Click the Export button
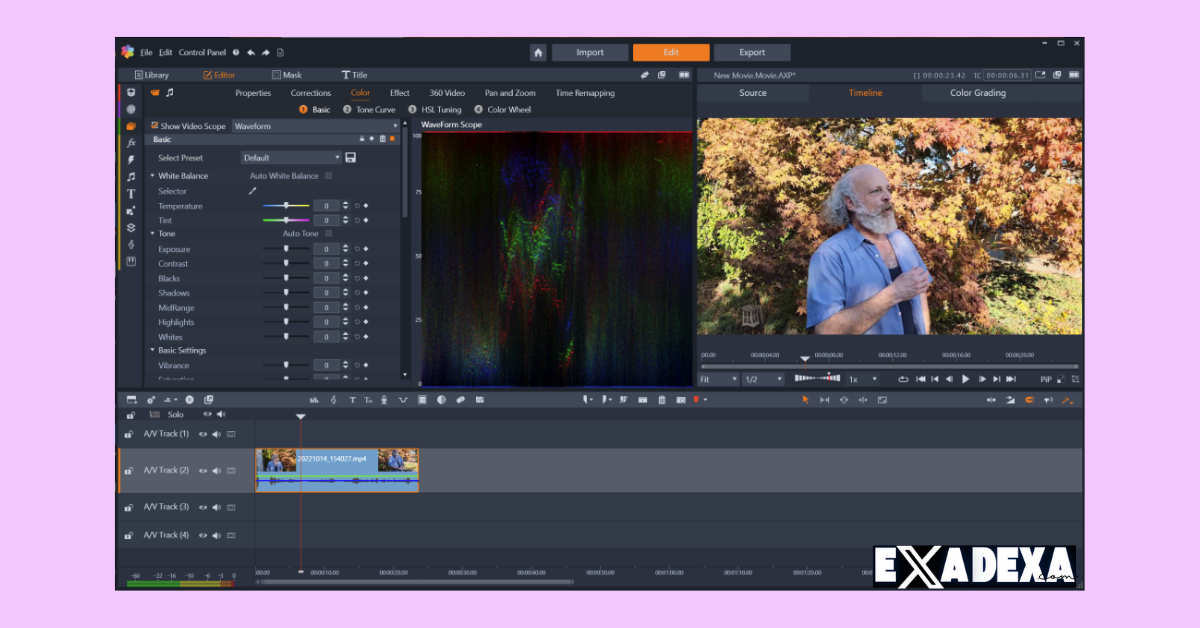1200x628 pixels. pyautogui.click(x=752, y=53)
